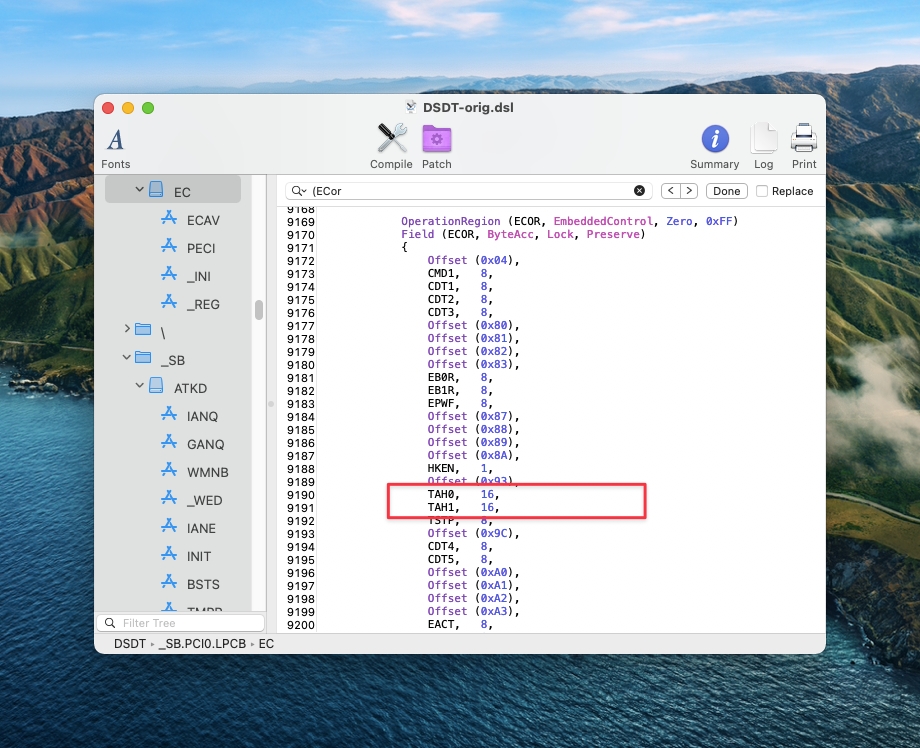Enable the Replace checkbox
The width and height of the screenshot is (920, 748).
(762, 191)
